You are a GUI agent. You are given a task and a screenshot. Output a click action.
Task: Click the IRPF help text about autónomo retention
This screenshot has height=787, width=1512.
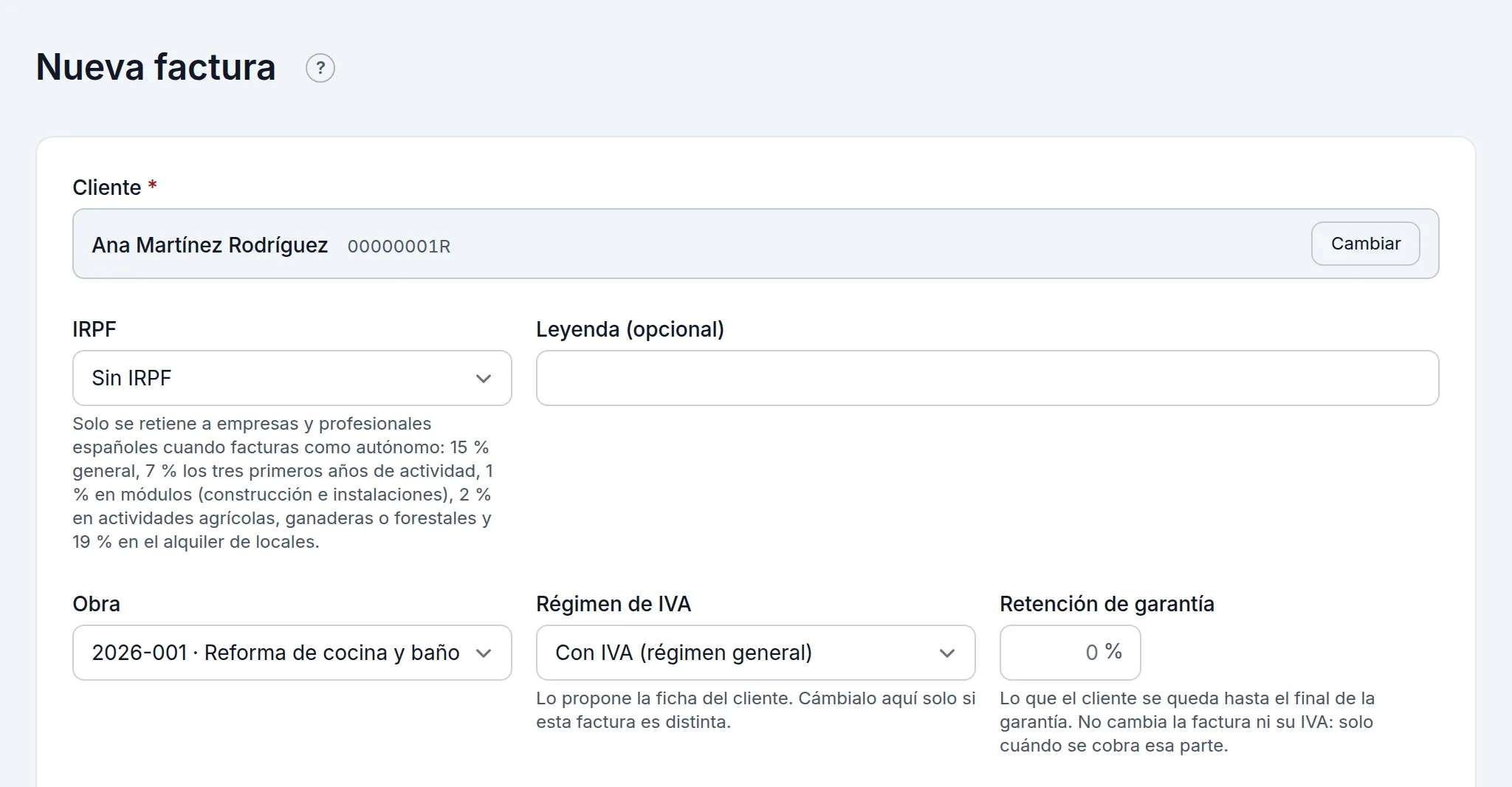pyautogui.click(x=283, y=483)
